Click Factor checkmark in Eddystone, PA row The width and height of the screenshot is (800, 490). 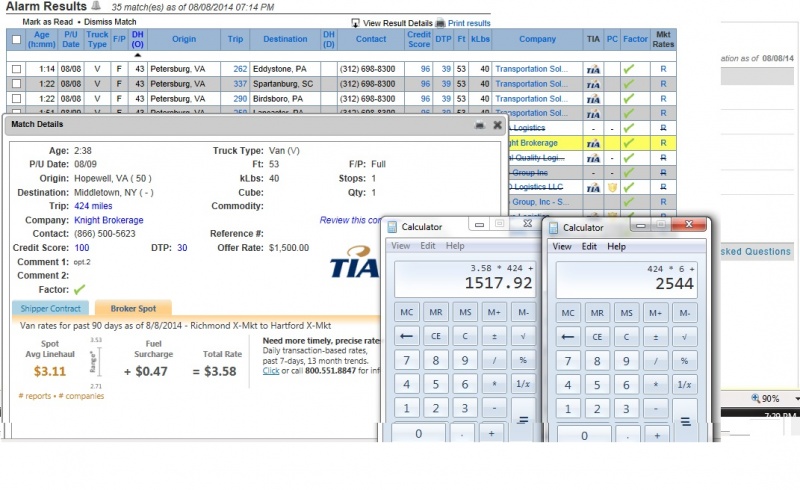click(x=629, y=69)
